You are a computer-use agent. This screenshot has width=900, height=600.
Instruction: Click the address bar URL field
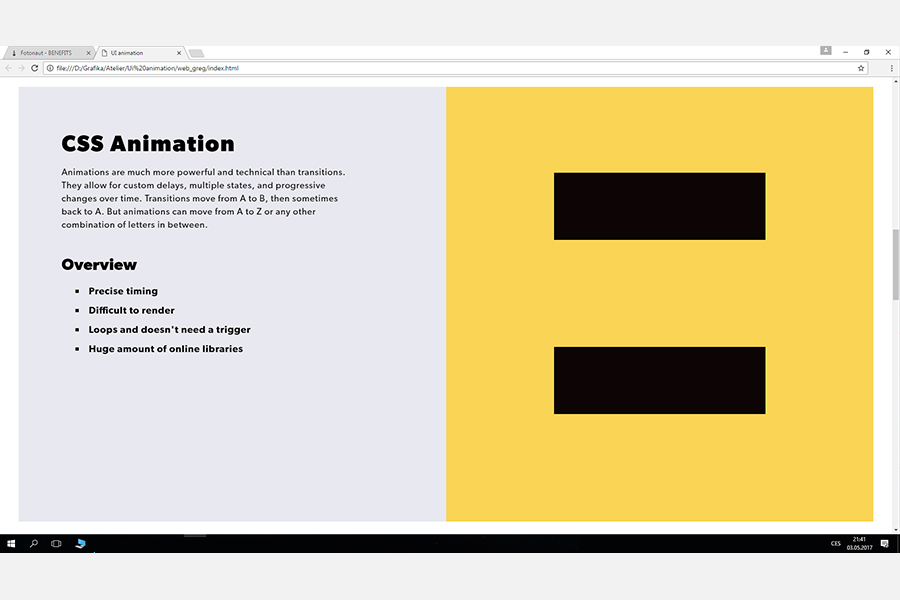(400, 68)
